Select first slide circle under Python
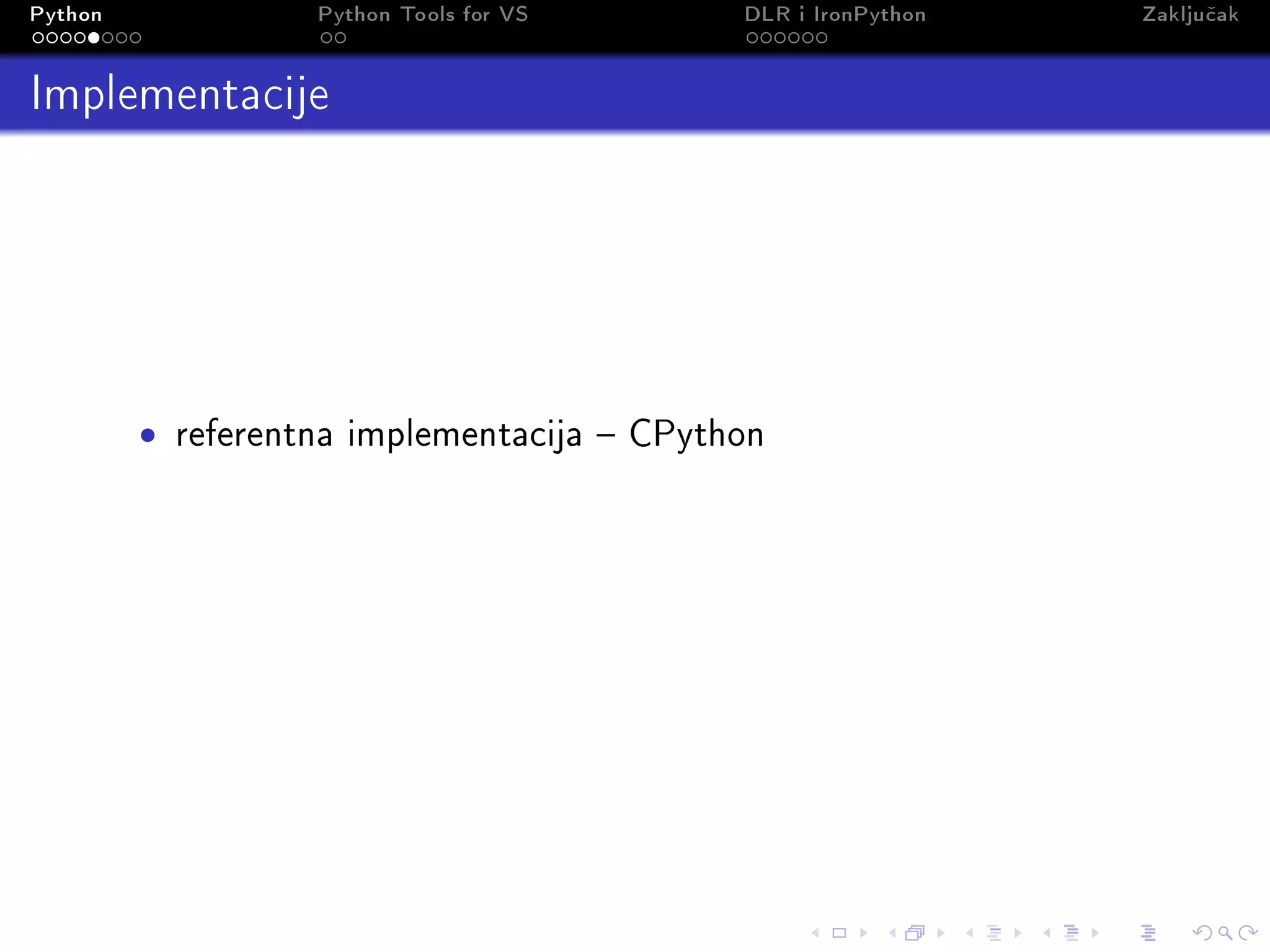This screenshot has height=952, width=1270. tap(38, 38)
